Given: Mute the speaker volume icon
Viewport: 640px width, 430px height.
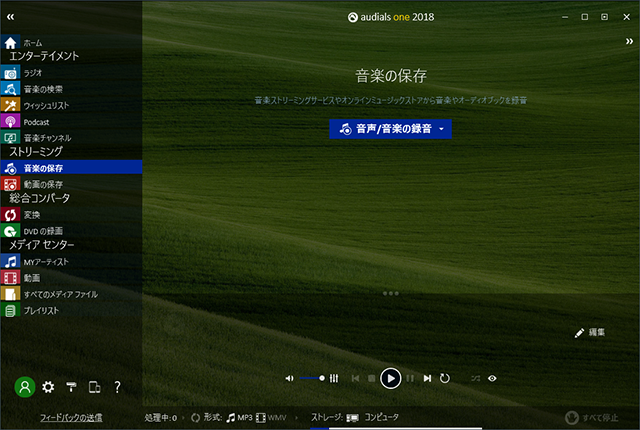Looking at the screenshot, I should pyautogui.click(x=289, y=378).
